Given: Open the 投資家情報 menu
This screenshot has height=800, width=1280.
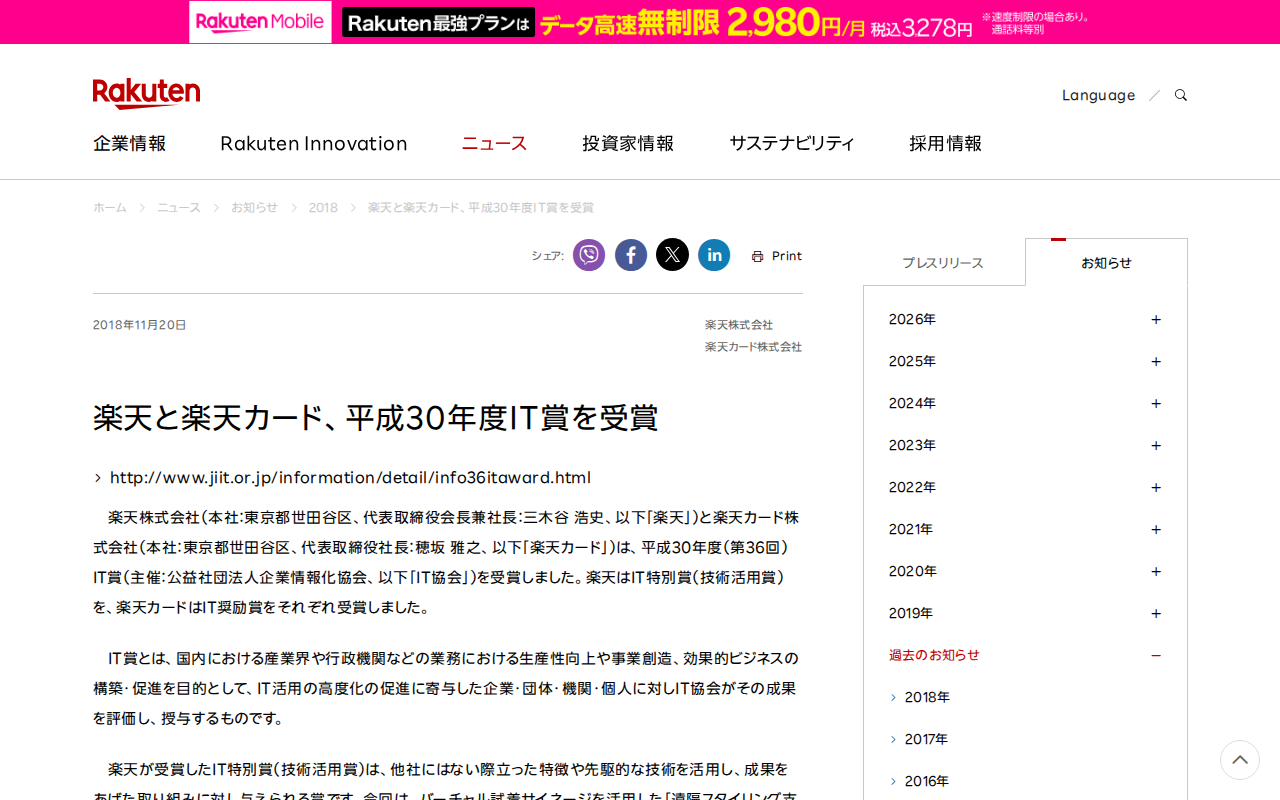Looking at the screenshot, I should pyautogui.click(x=628, y=143).
